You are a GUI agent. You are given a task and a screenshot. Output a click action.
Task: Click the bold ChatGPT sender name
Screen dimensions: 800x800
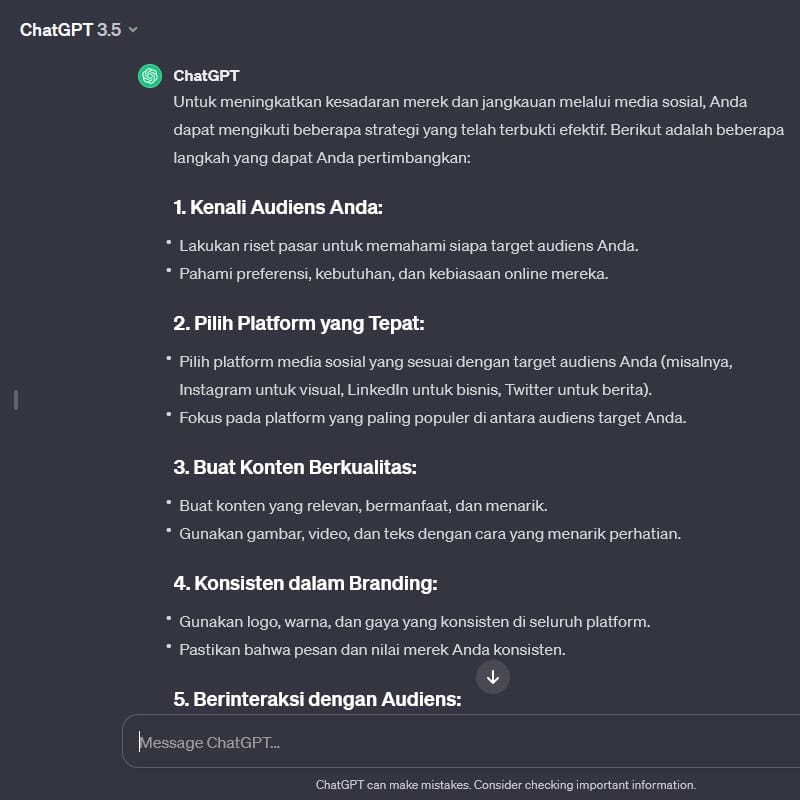206,75
